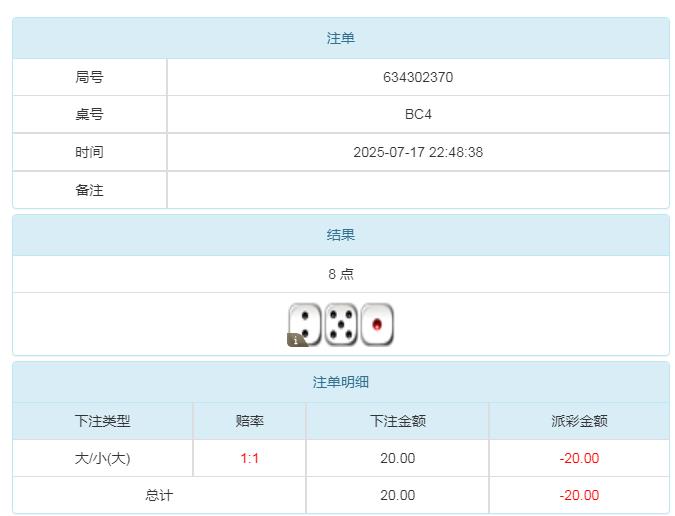This screenshot has height=516, width=675.
Task: Select the 结果 section header
Action: click(x=341, y=235)
